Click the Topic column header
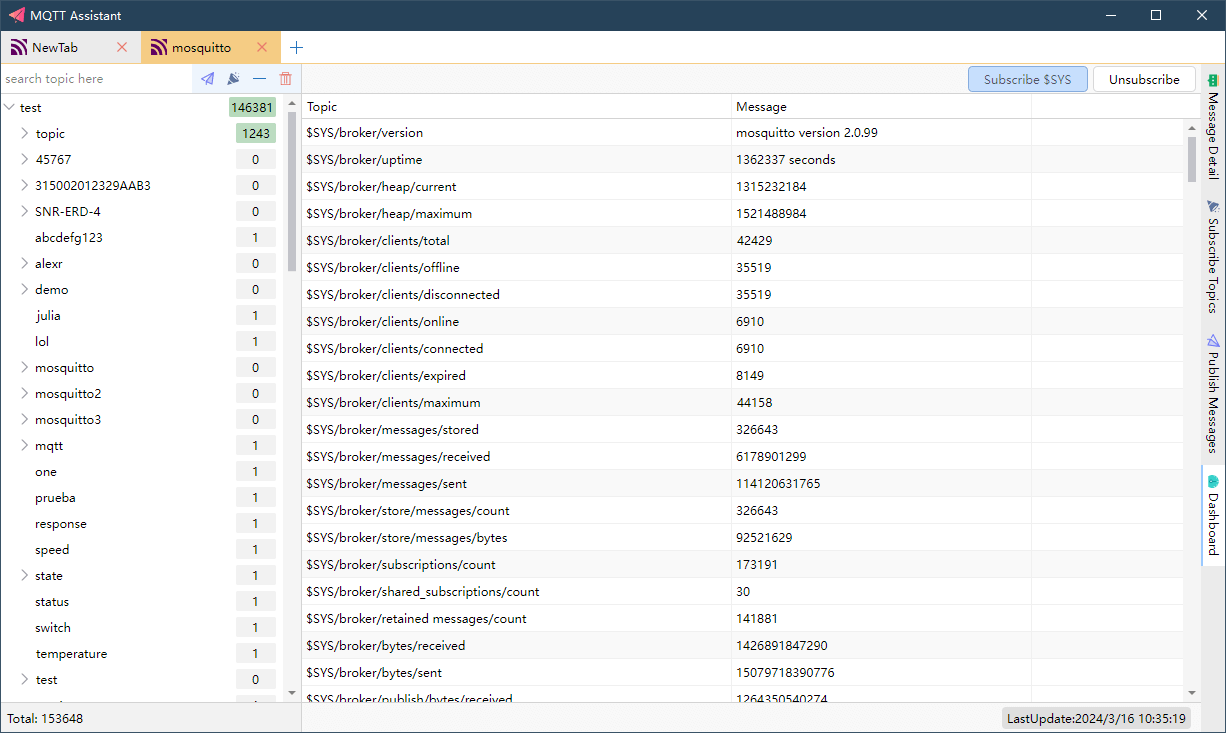 [x=516, y=106]
